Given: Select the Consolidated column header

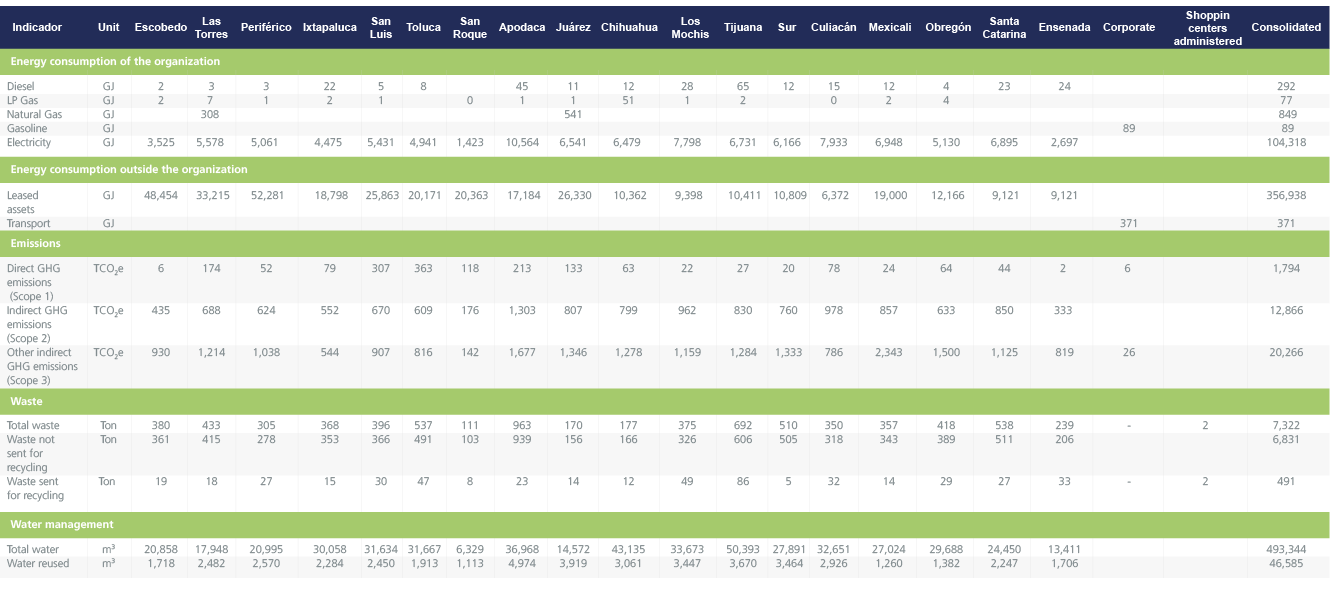Looking at the screenshot, I should pyautogui.click(x=1286, y=27).
